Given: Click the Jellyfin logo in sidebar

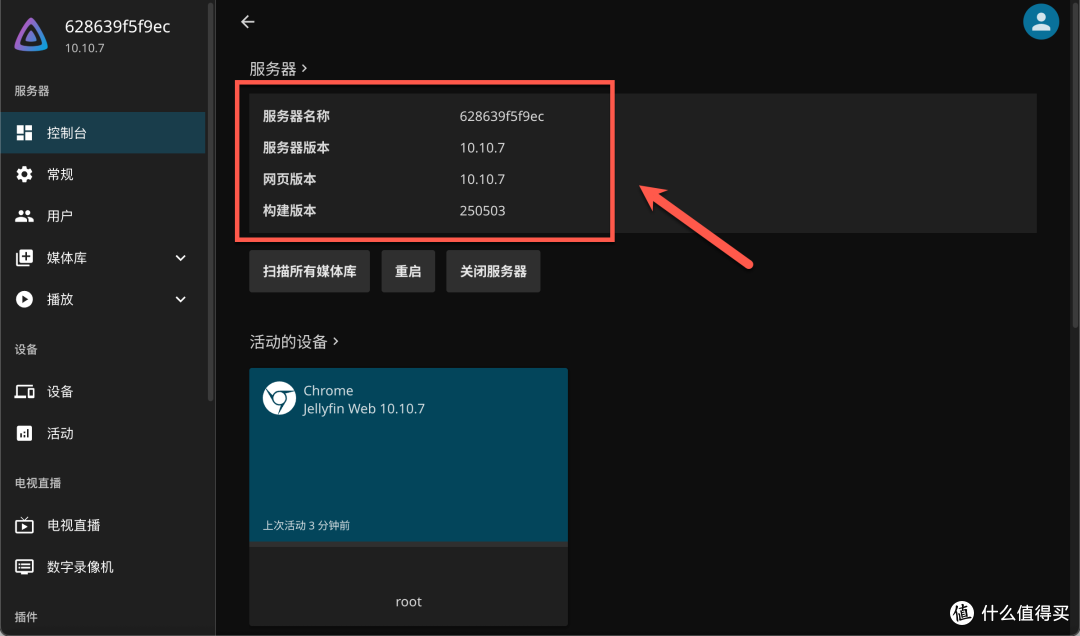Looking at the screenshot, I should (32, 34).
